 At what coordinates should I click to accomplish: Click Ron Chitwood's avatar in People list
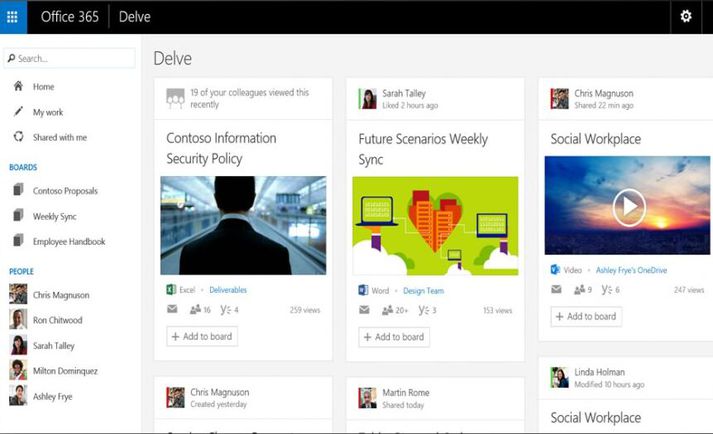18,319
